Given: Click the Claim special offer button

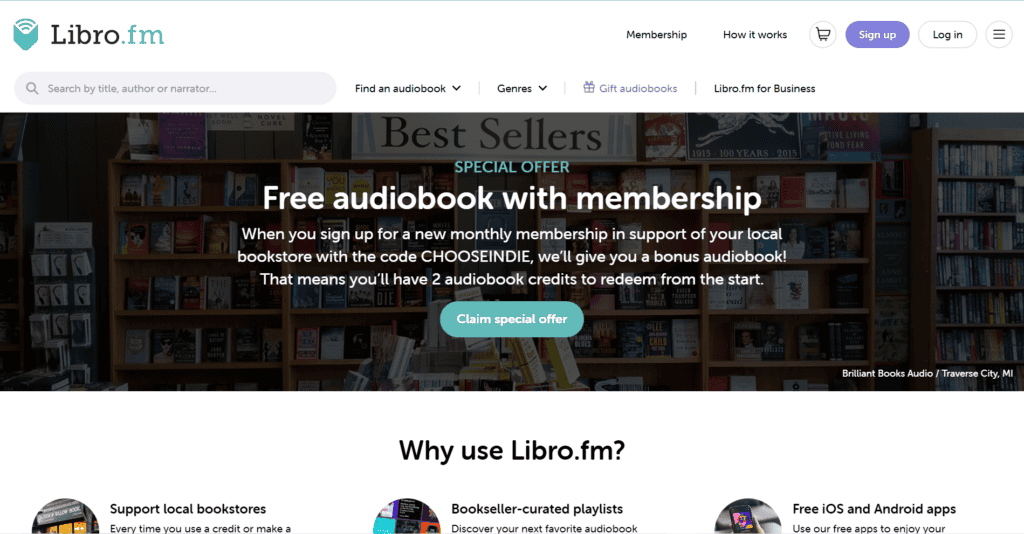Looking at the screenshot, I should [511, 319].
